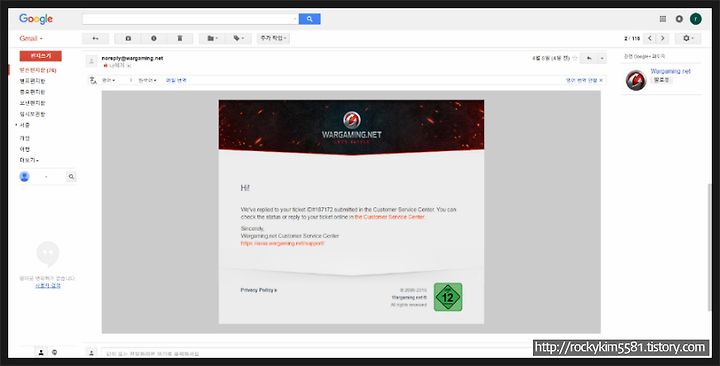The image size is (720, 366).
Task: Open the Move to folder dropdown
Action: click(212, 39)
